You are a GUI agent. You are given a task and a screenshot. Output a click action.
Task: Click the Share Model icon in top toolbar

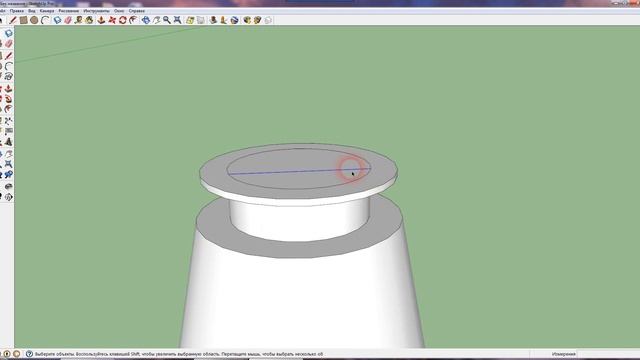pyautogui.click(x=258, y=20)
